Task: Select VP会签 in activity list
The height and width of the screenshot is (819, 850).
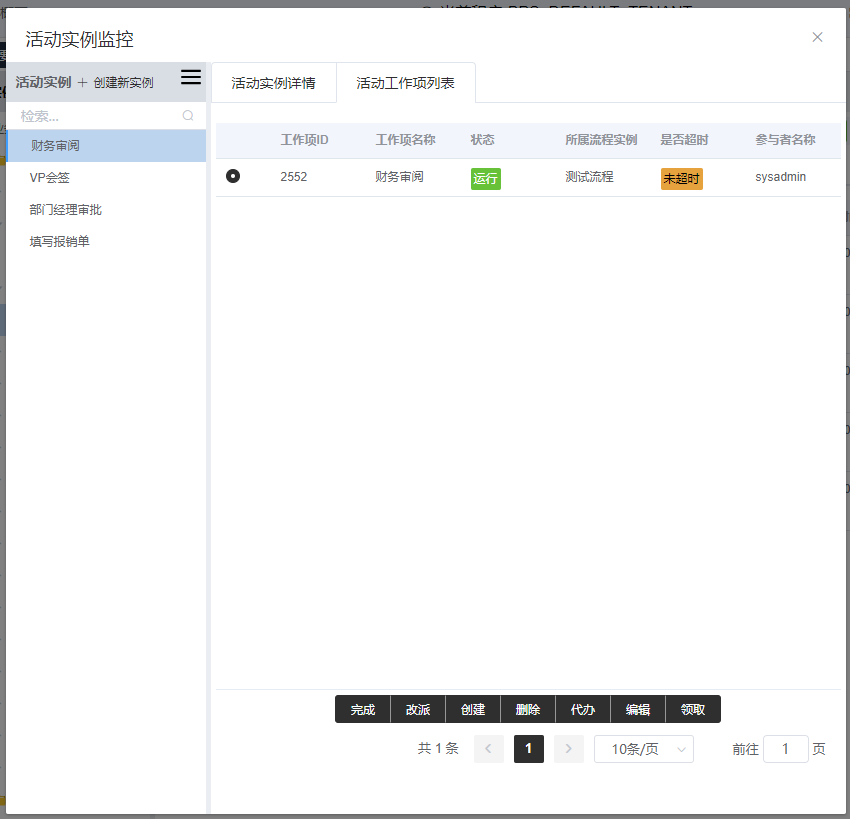Action: coord(50,178)
